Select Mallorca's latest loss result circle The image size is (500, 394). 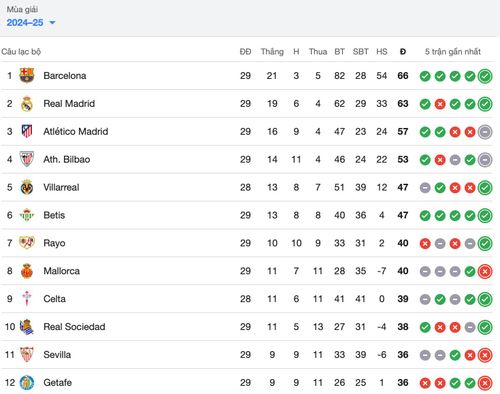click(x=485, y=271)
